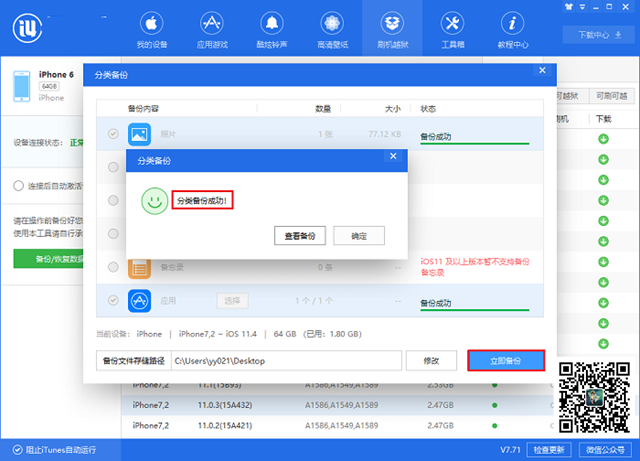Toggle the checkbox in the row beside the smiley icon

click(x=113, y=200)
